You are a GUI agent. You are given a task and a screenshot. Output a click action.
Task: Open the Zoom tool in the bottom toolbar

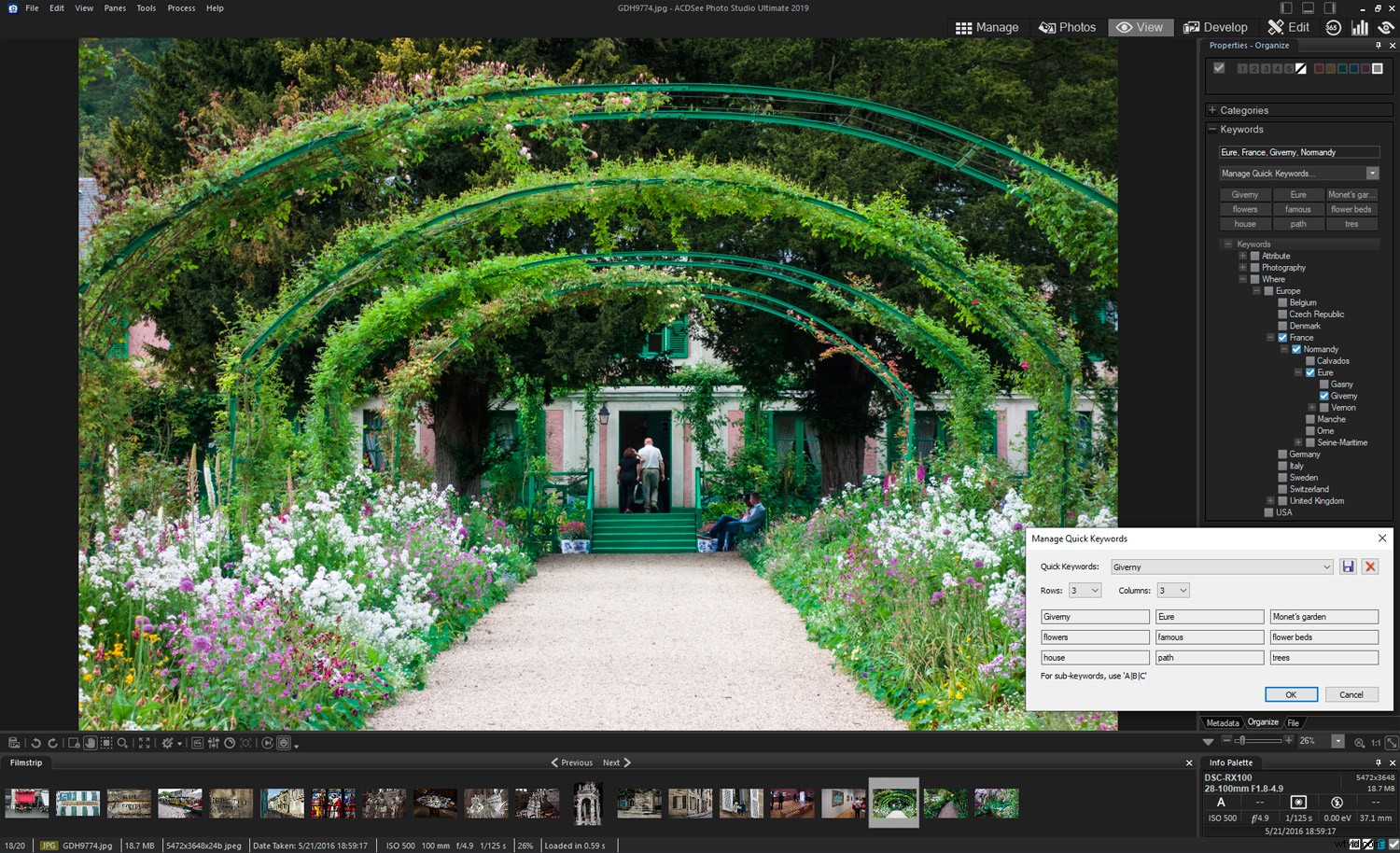[x=121, y=743]
